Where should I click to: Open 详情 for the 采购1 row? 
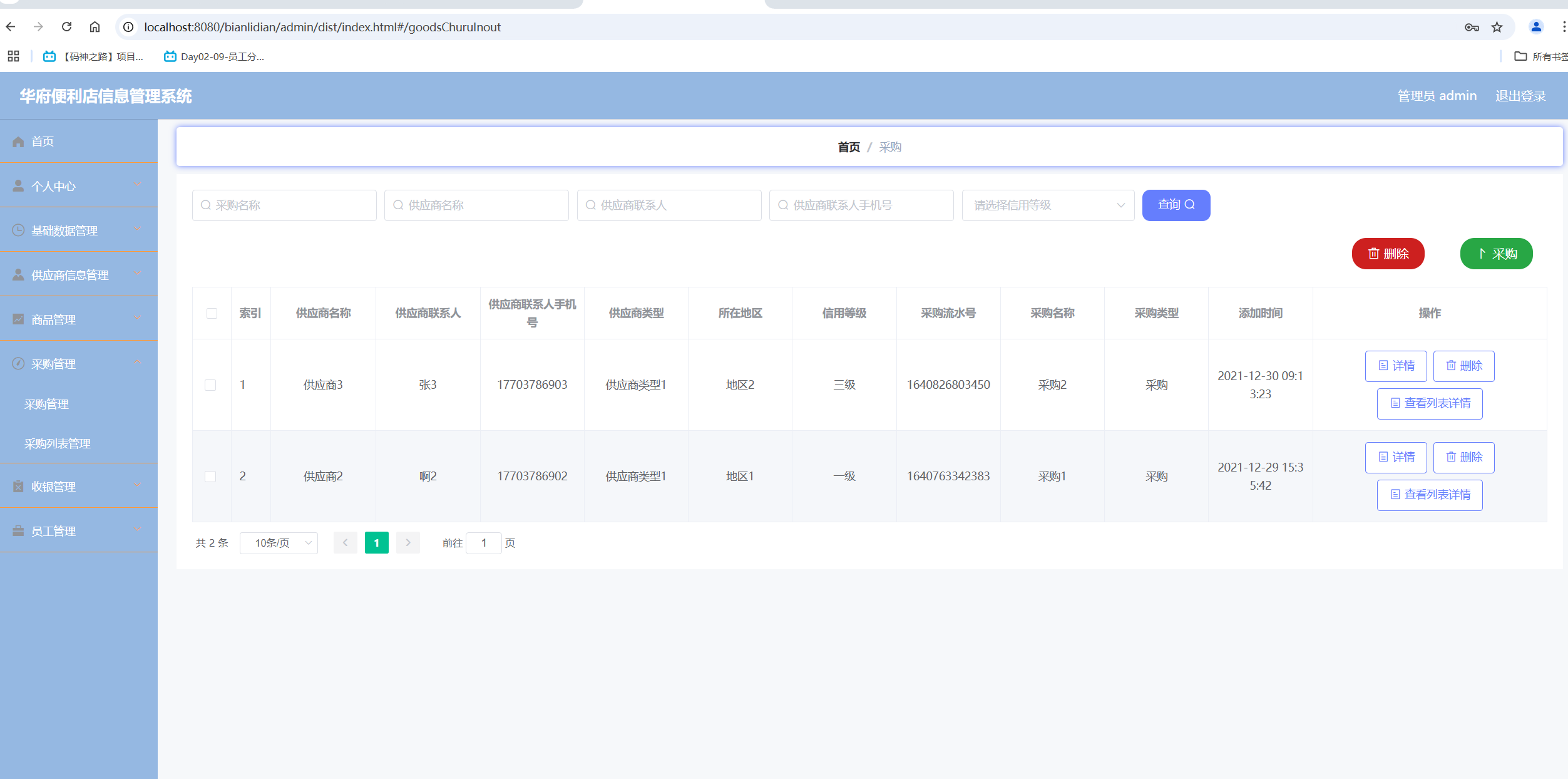1396,458
